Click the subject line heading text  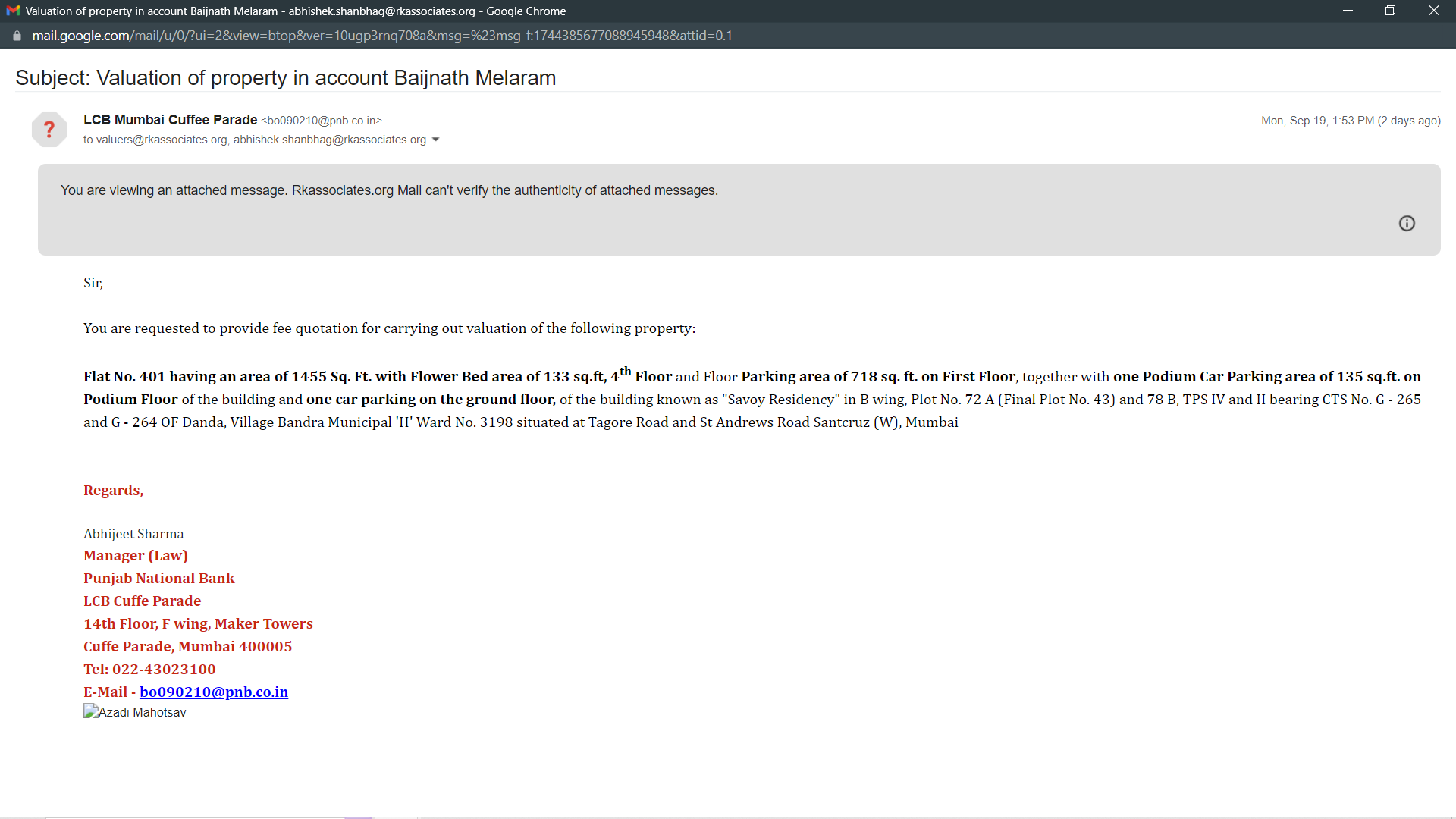click(285, 77)
